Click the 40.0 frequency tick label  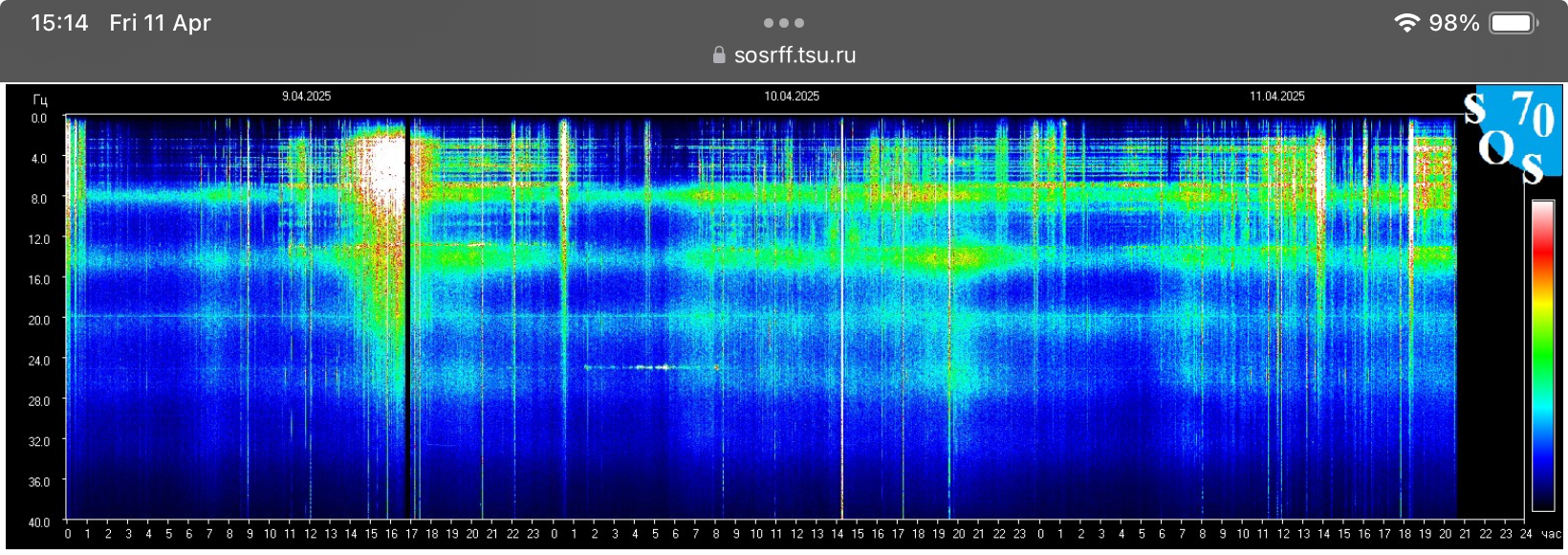(x=39, y=522)
